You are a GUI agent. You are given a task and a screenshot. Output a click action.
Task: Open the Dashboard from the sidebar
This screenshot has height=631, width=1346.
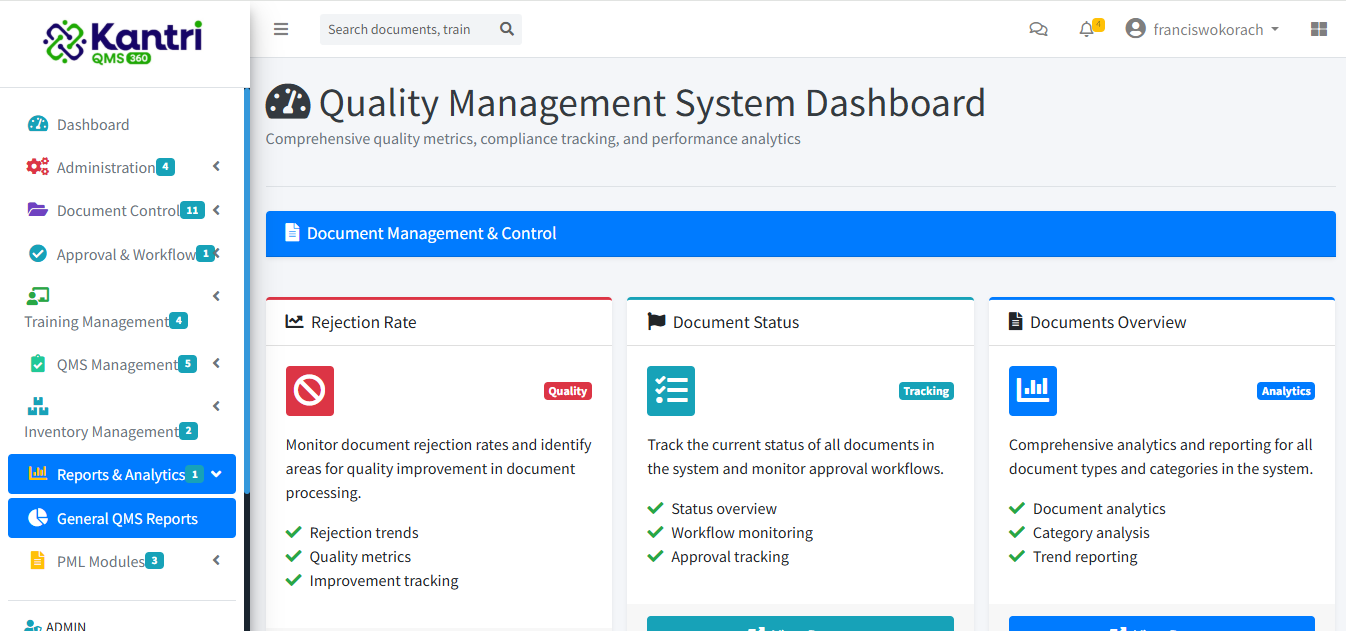tap(94, 124)
